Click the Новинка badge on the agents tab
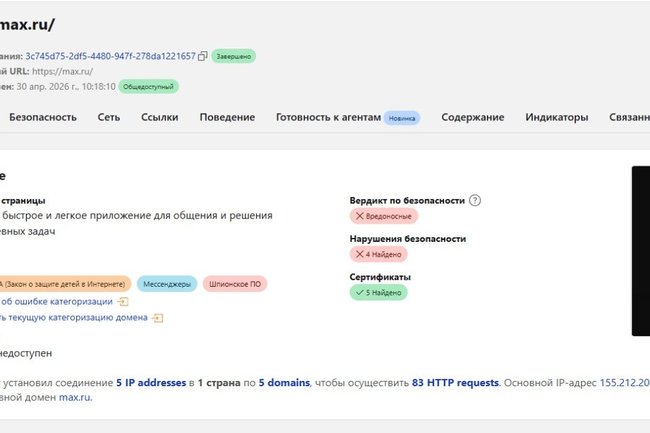Viewport: 650px width, 433px height. pyautogui.click(x=402, y=118)
